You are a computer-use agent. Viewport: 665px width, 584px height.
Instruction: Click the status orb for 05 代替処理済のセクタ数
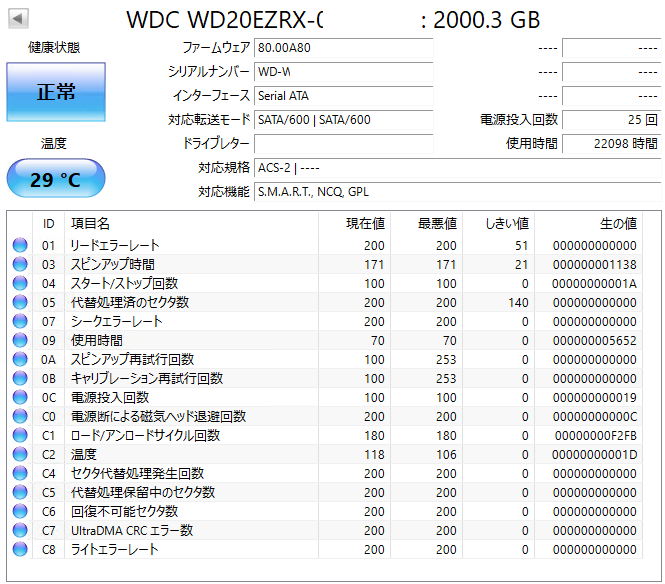[x=20, y=302]
